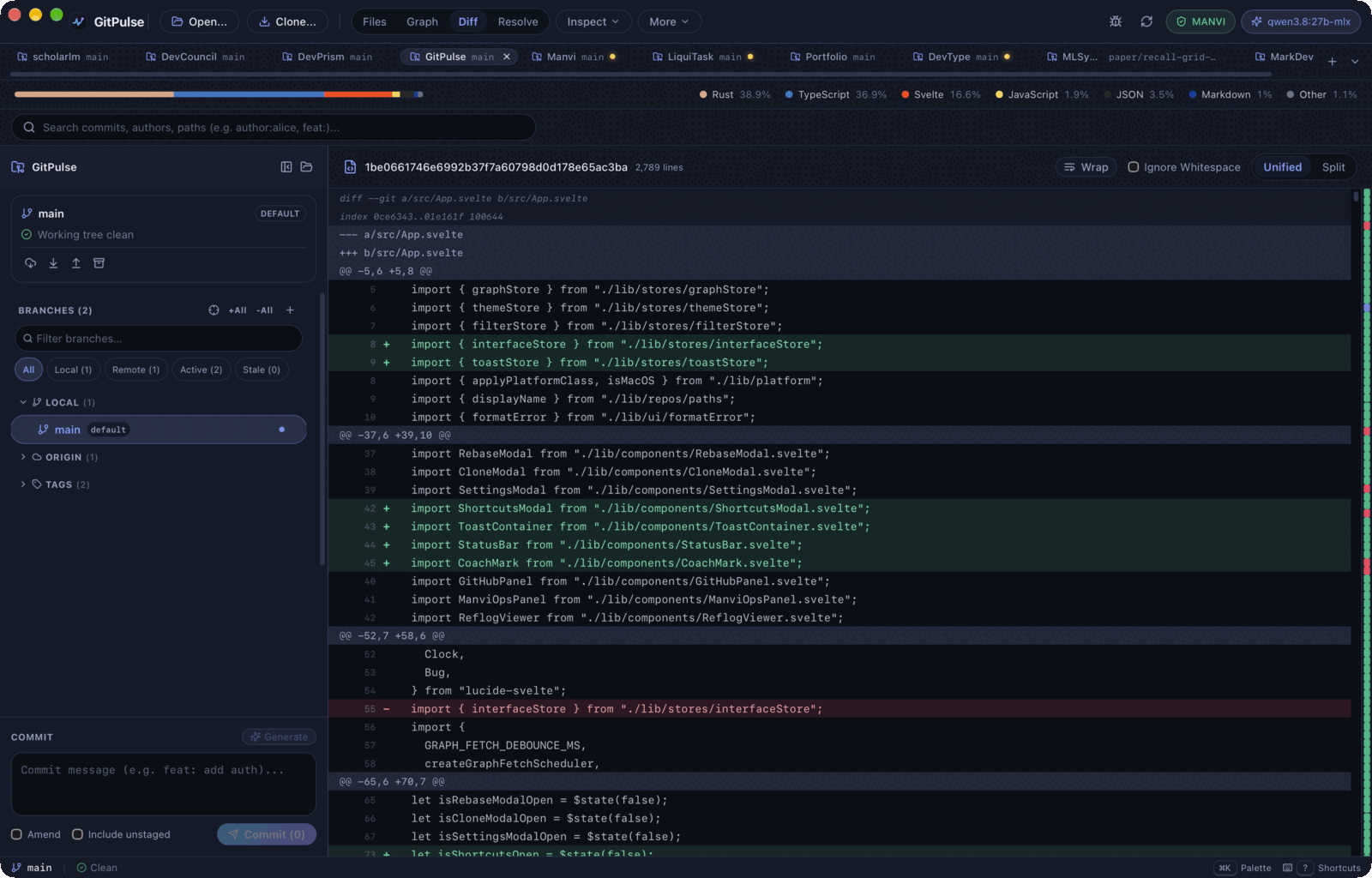
Task: Click the bug debug icon in top bar
Action: (1116, 21)
